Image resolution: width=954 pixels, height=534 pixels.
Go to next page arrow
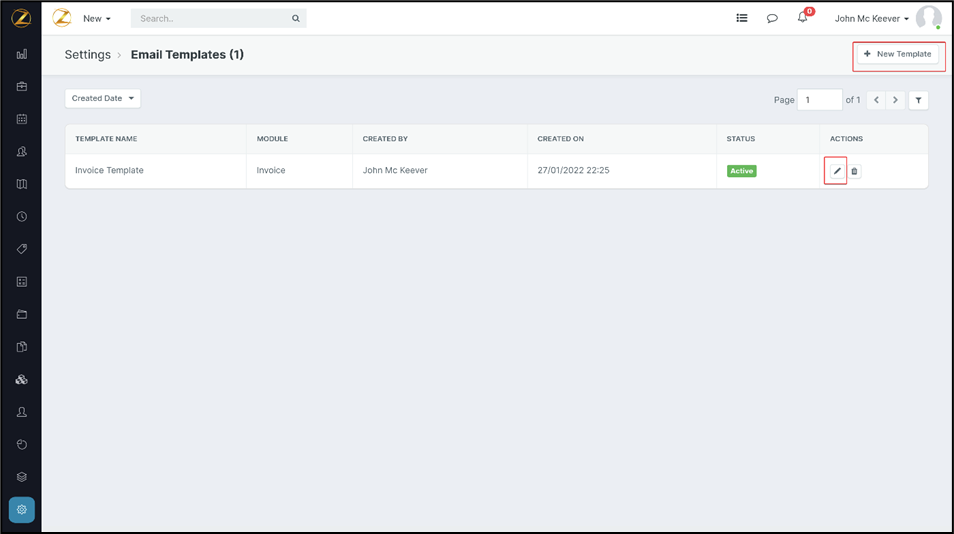pos(895,100)
